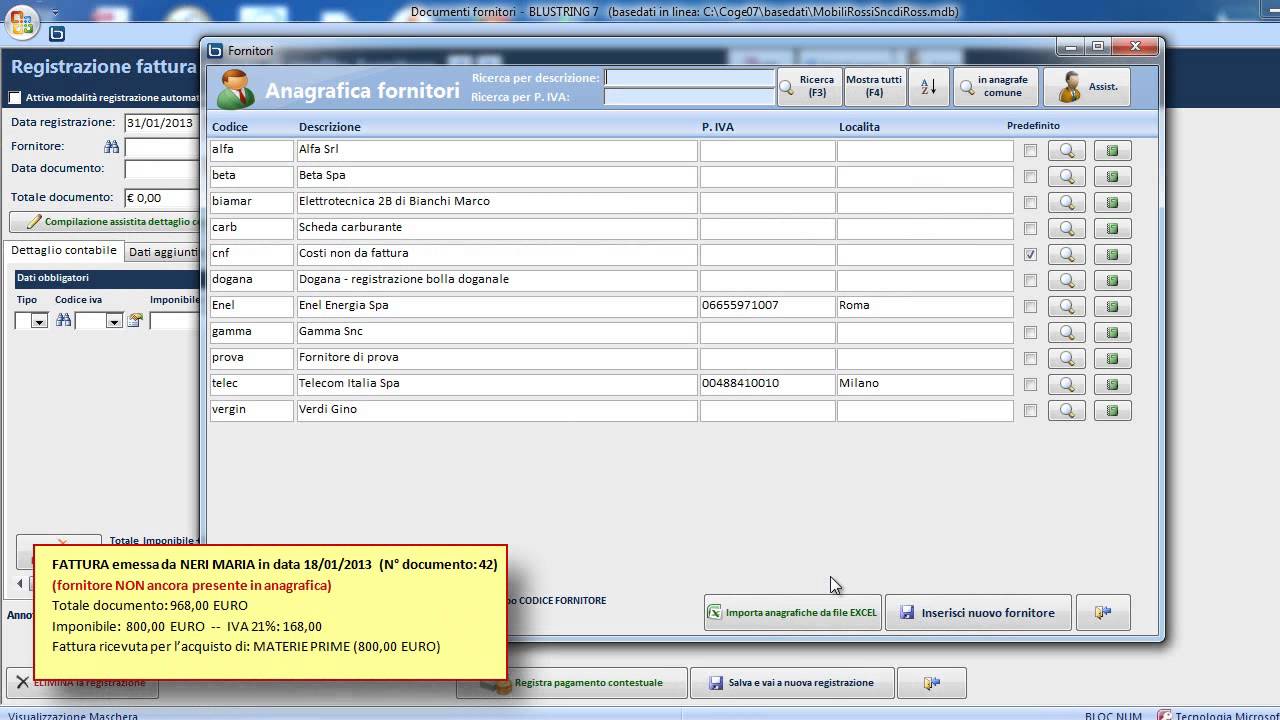Click the Mostra tutti (F4) button
The image size is (1280, 720).
875,87
